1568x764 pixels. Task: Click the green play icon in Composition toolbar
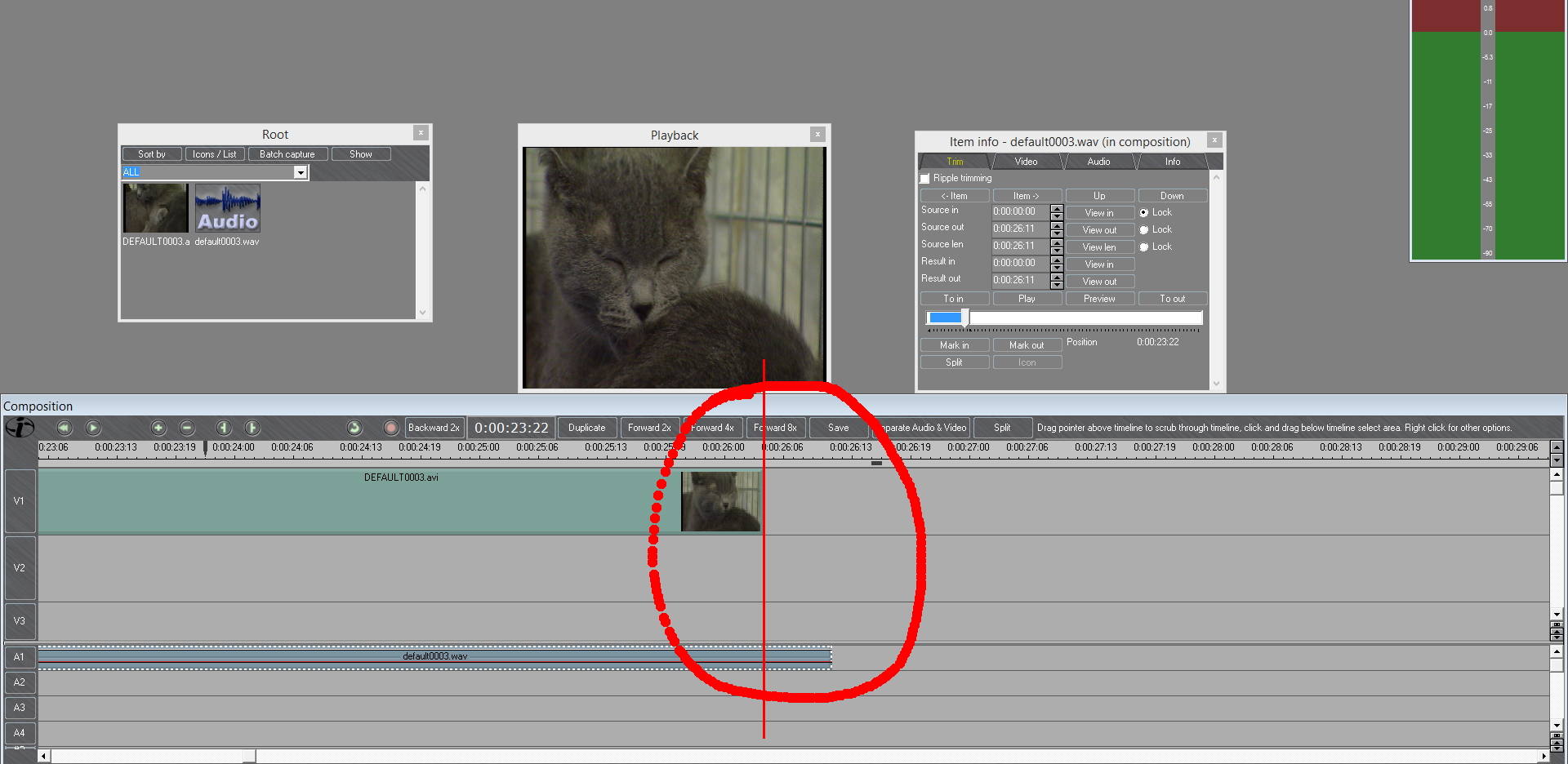tap(93, 428)
